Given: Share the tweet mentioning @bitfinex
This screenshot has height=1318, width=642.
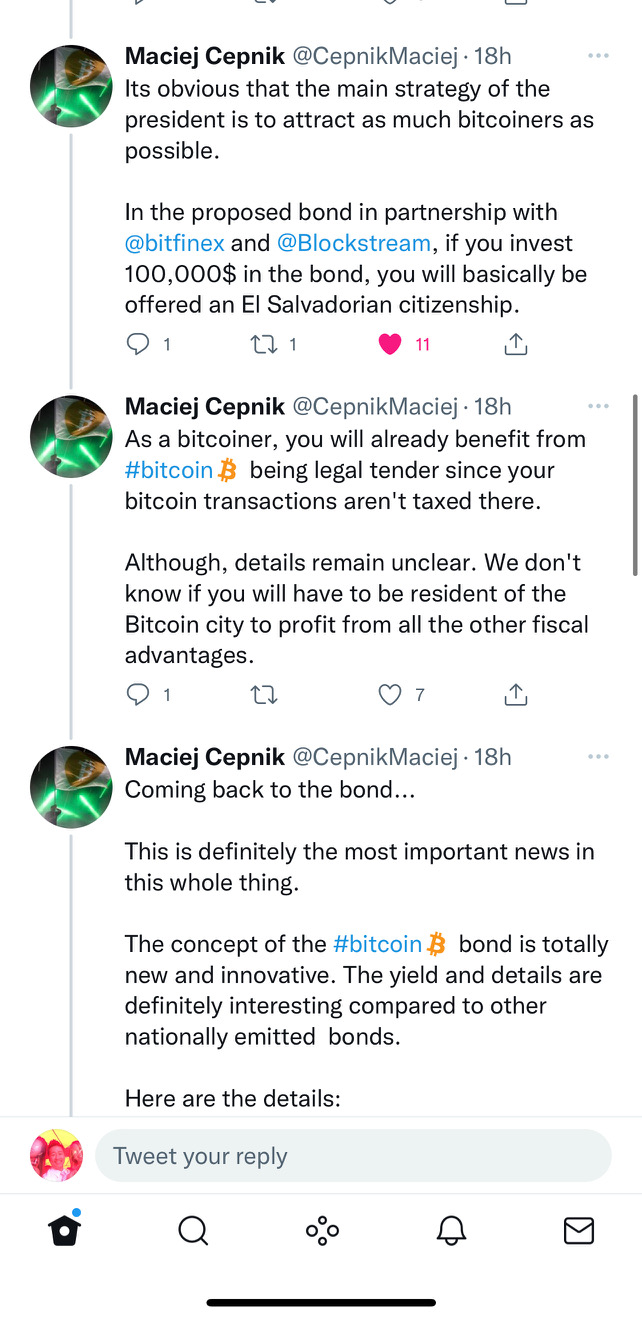Looking at the screenshot, I should point(515,345).
